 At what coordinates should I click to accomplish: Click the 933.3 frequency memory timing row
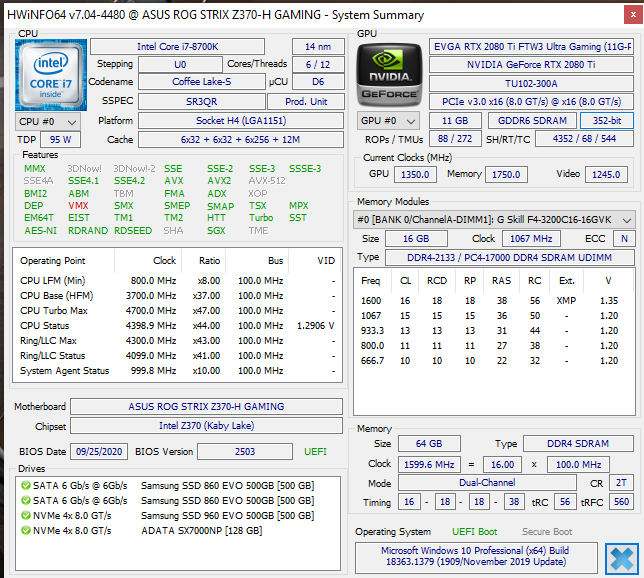click(494, 331)
